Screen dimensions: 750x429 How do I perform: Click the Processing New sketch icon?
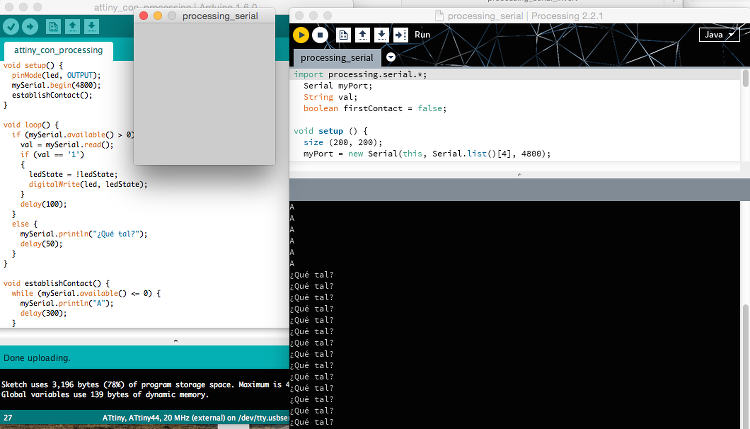(x=343, y=35)
